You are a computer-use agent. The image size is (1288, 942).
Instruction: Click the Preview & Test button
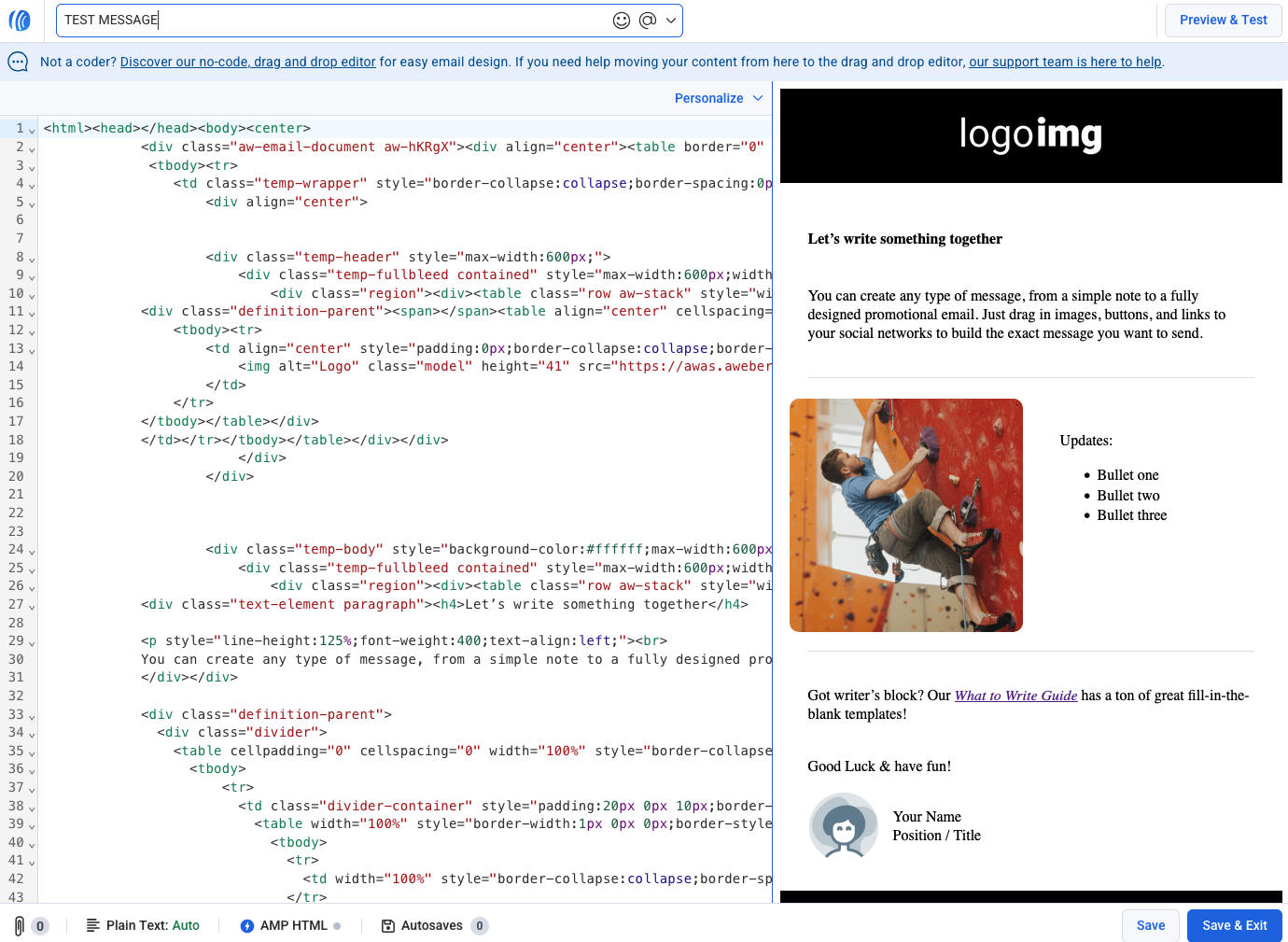1223,21
